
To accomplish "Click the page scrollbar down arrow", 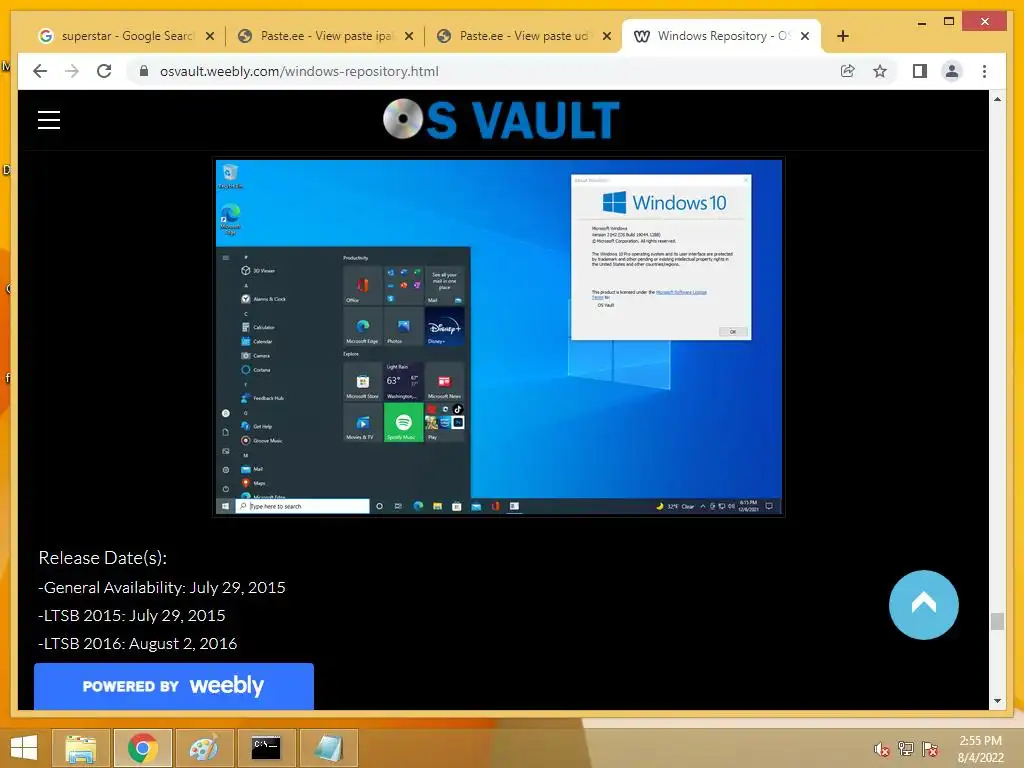I will (x=997, y=701).
